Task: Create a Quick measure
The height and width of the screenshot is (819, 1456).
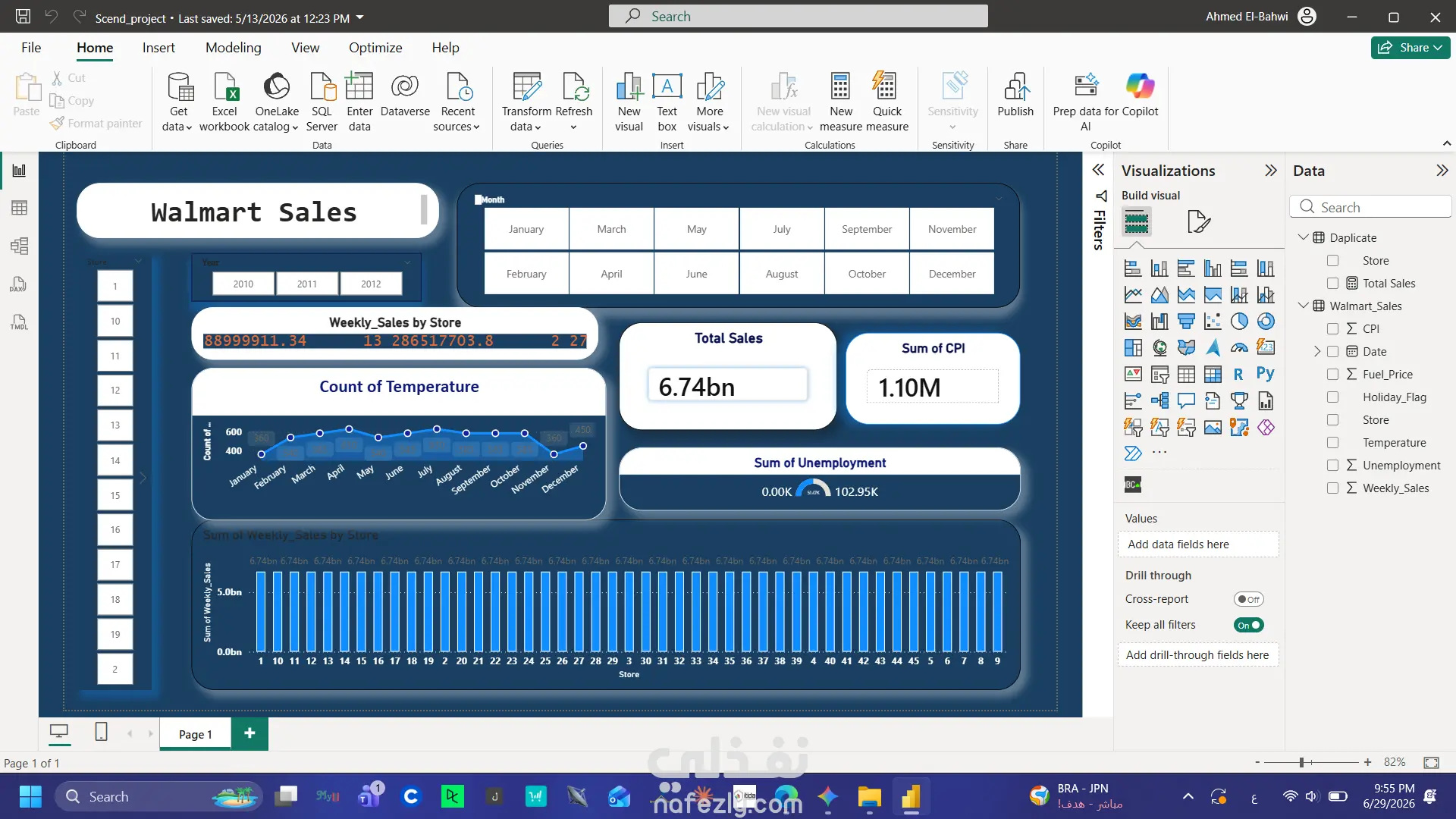Action: pos(886,102)
